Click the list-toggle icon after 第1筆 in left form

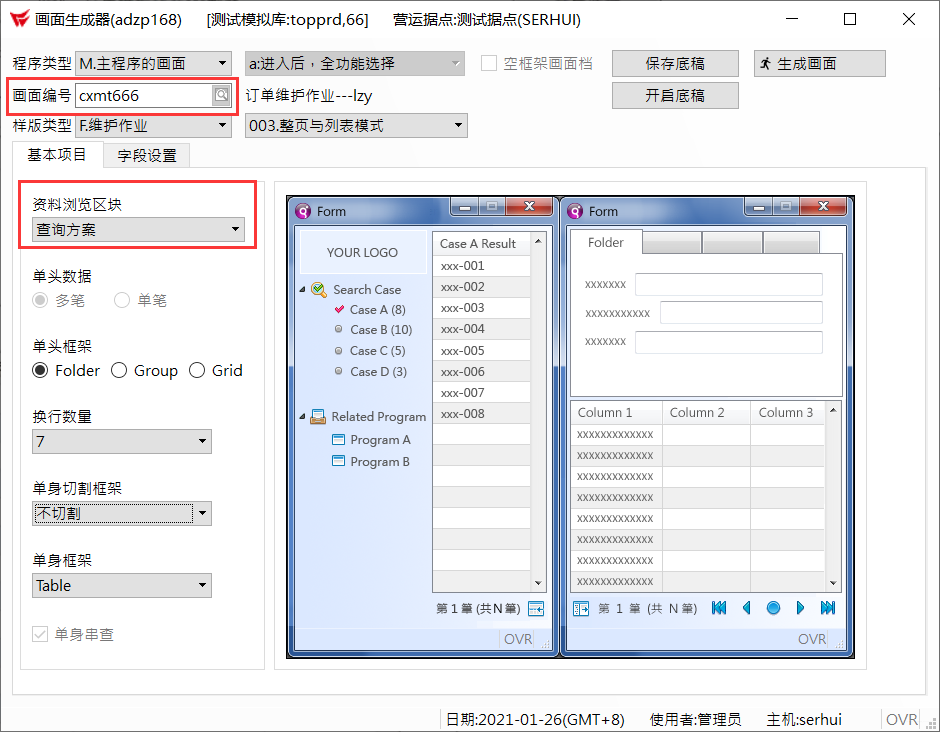point(536,609)
